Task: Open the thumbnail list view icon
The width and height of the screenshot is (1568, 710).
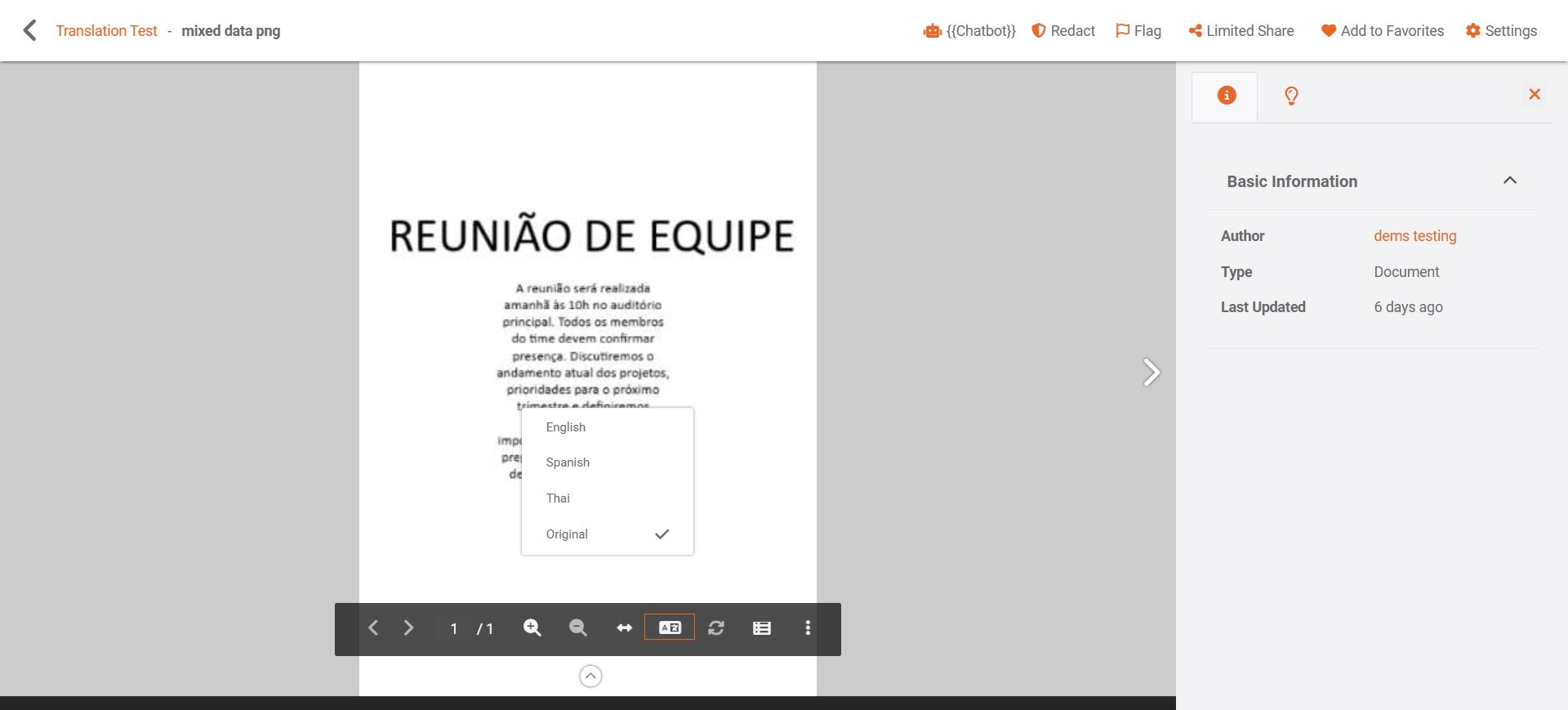Action: pyautogui.click(x=762, y=627)
